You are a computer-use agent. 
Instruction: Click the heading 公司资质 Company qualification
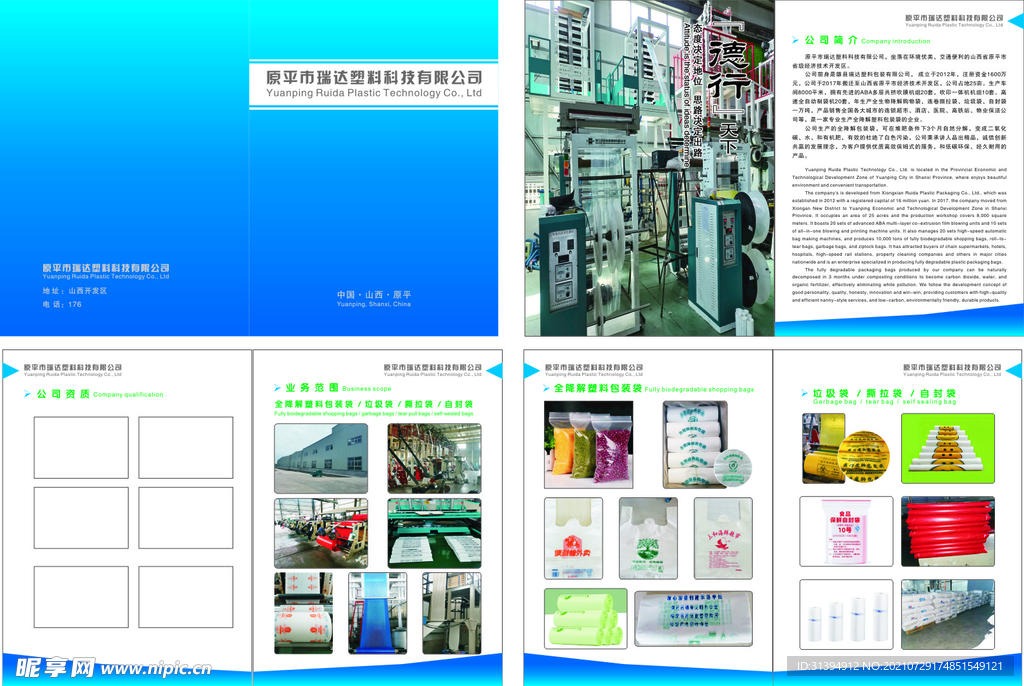(x=93, y=394)
